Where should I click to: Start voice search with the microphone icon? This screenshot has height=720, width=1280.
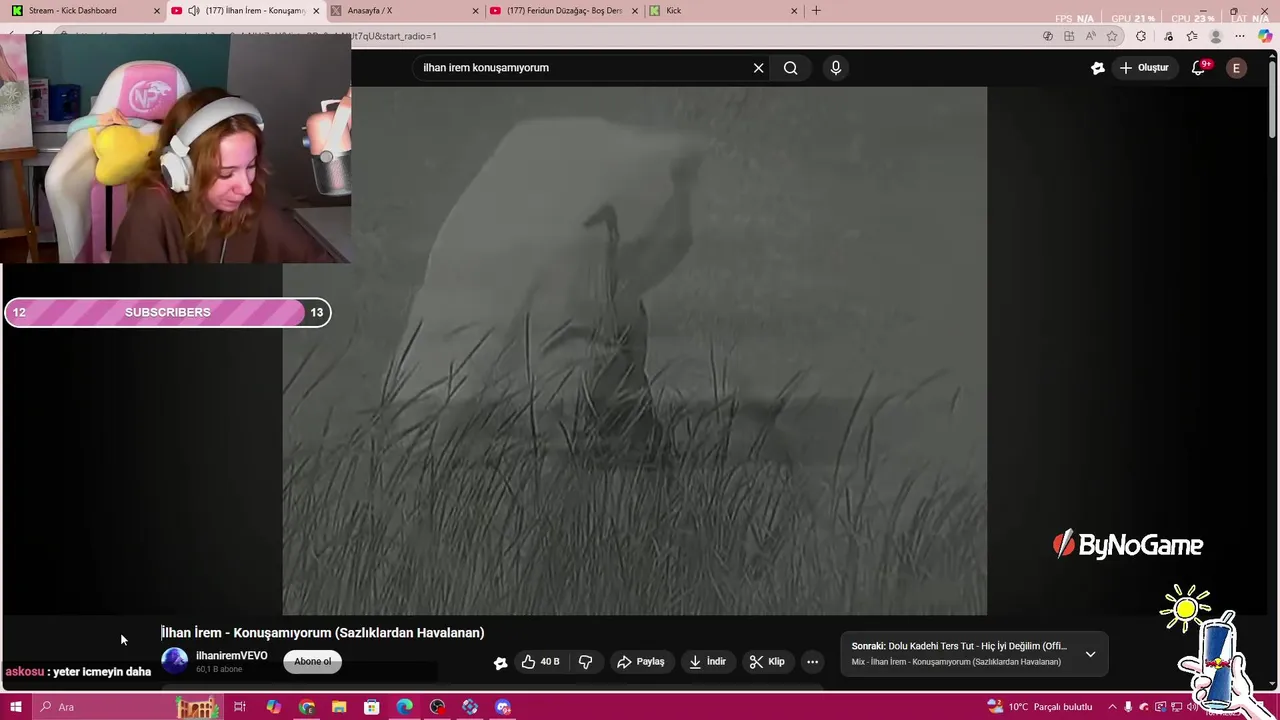pyautogui.click(x=836, y=68)
